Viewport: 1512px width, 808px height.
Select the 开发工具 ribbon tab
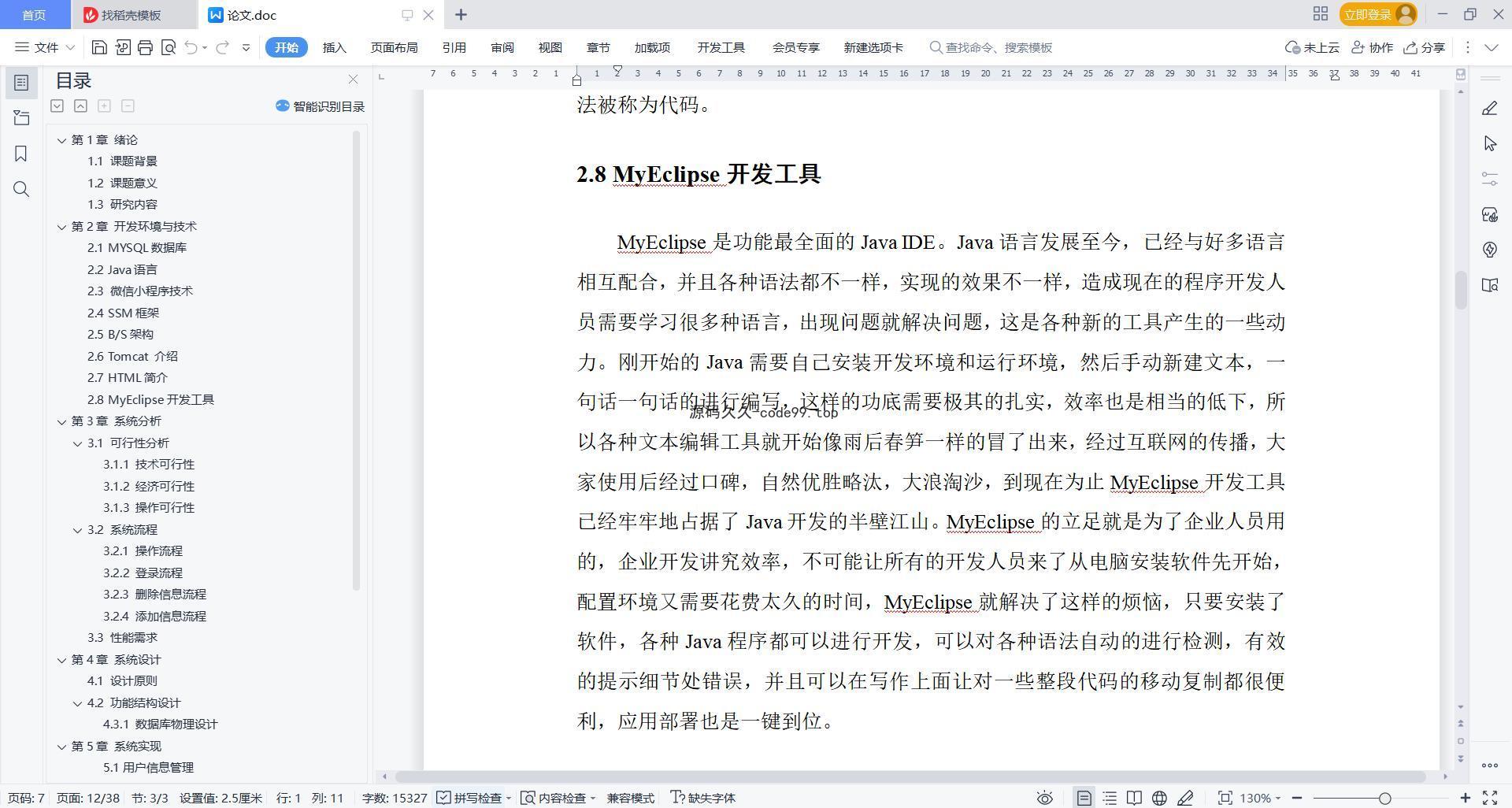pos(721,47)
